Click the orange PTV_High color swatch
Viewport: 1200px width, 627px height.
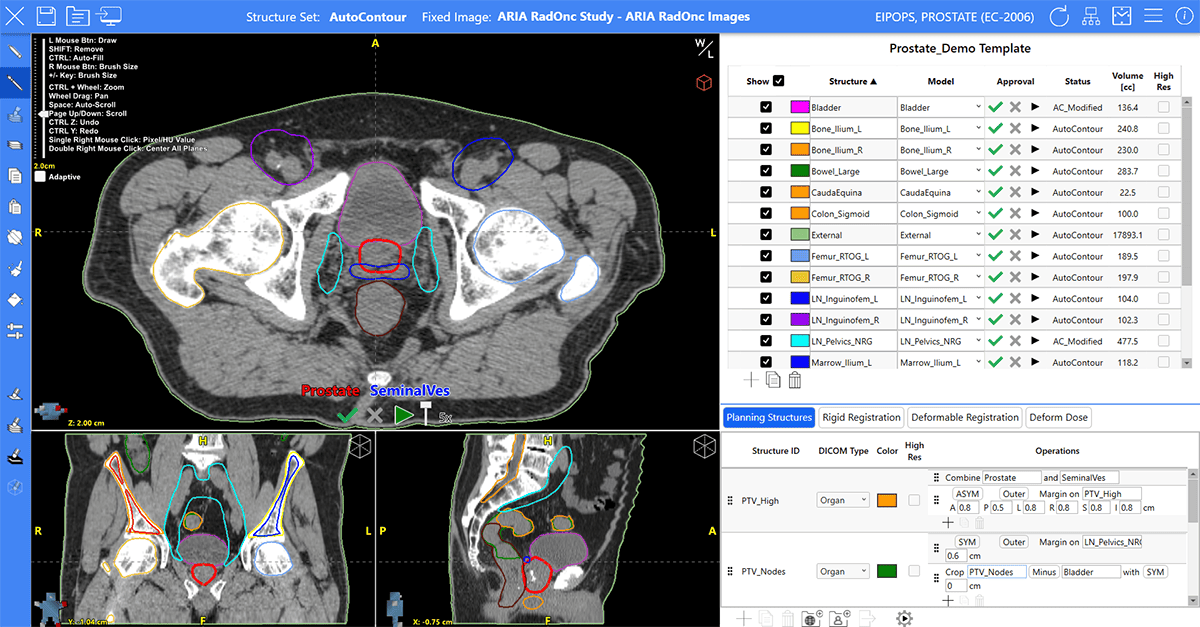(x=887, y=500)
